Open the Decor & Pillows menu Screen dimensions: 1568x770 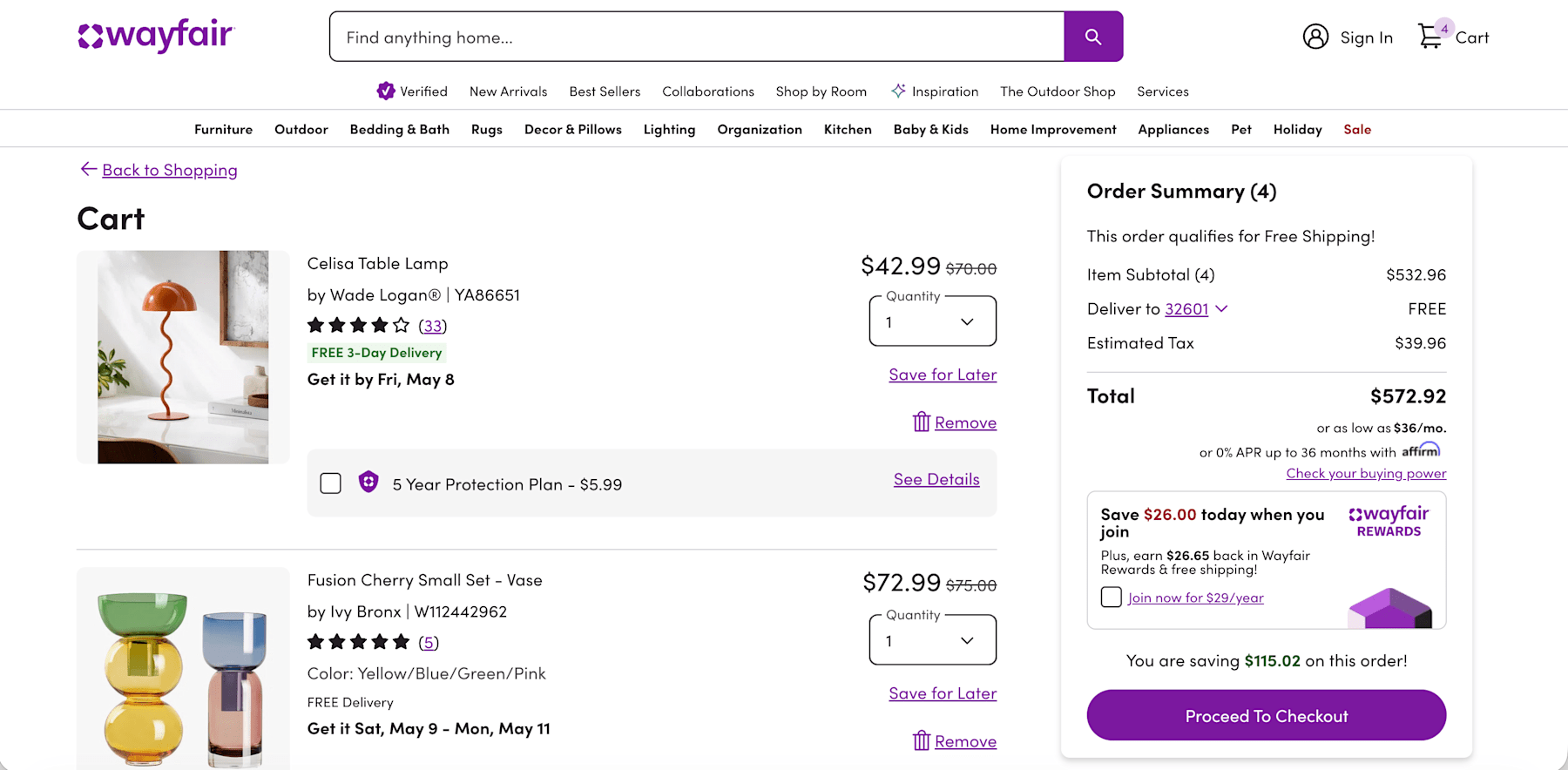(x=573, y=129)
